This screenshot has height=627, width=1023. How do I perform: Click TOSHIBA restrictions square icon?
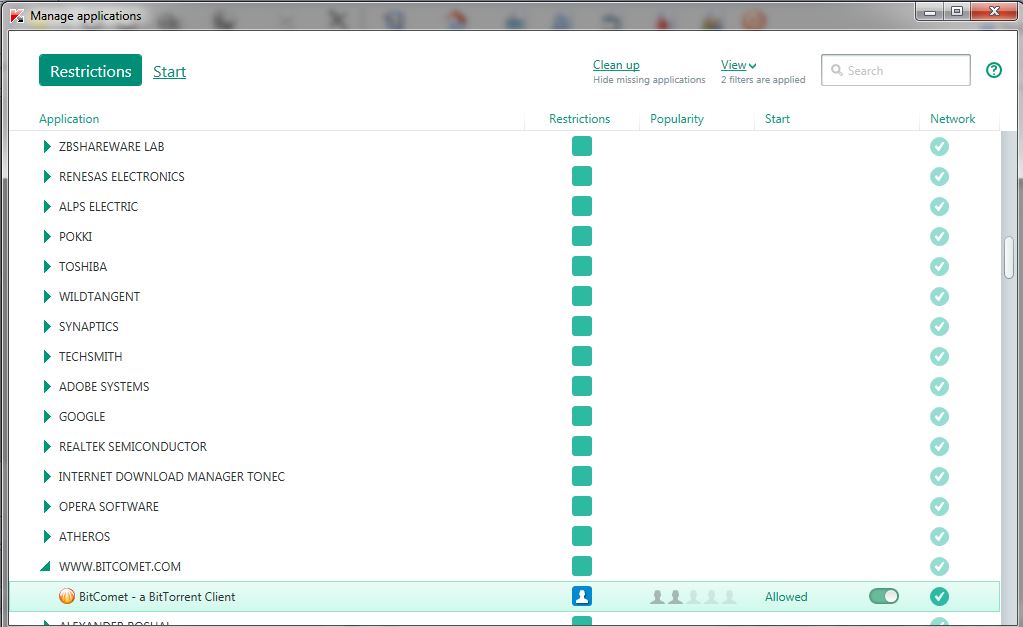tap(582, 266)
